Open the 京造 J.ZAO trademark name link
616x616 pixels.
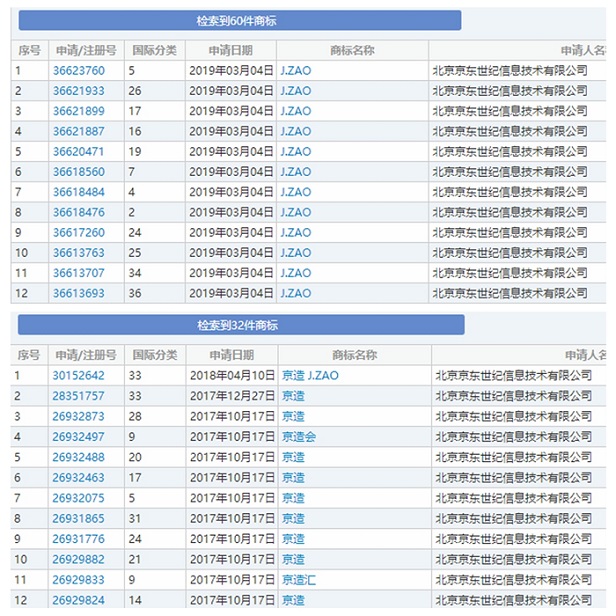310,376
